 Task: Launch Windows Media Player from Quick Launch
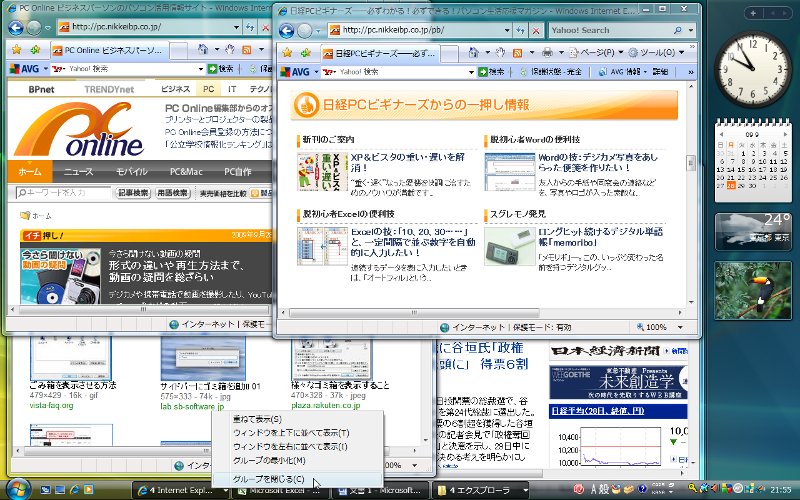[x=89, y=490]
